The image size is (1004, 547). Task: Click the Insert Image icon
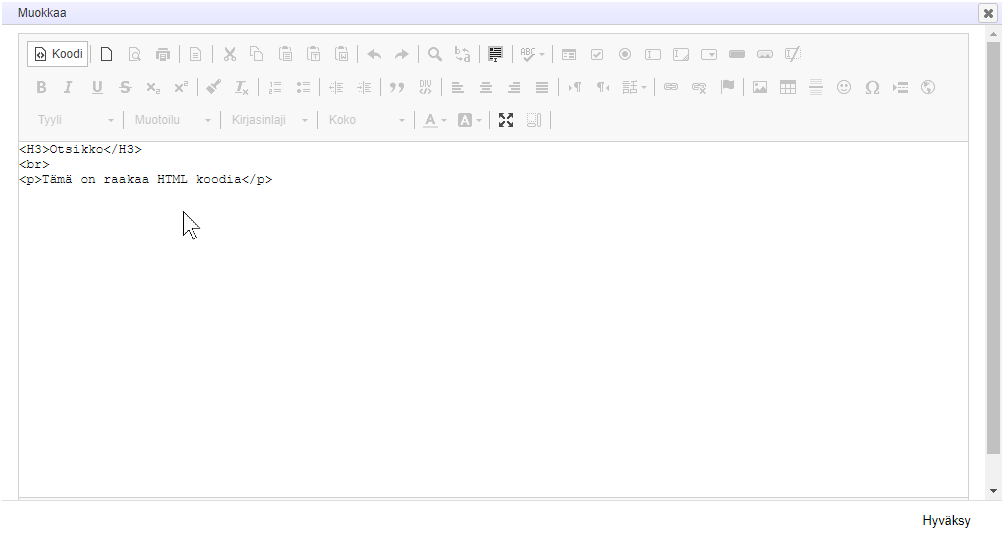pos(760,87)
